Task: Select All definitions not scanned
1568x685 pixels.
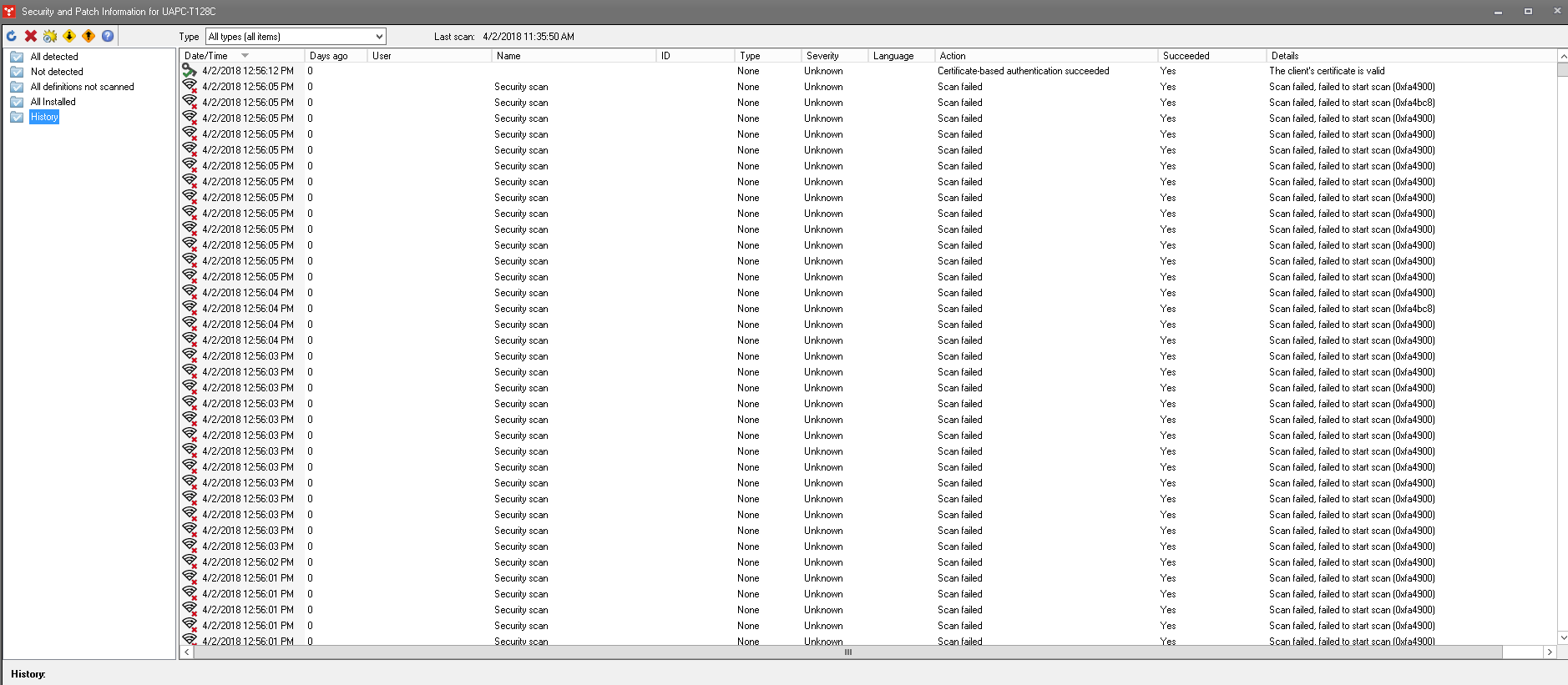Action: [82, 87]
